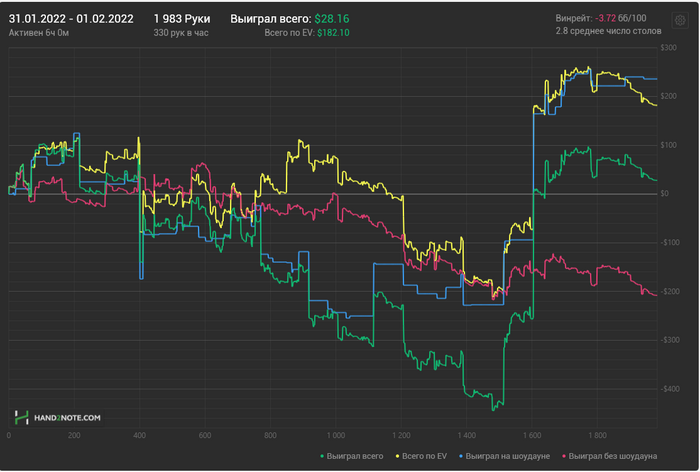Image resolution: width=700 pixels, height=472 pixels.
Task: Click the Hand2Note logo icon
Action: tap(21, 417)
